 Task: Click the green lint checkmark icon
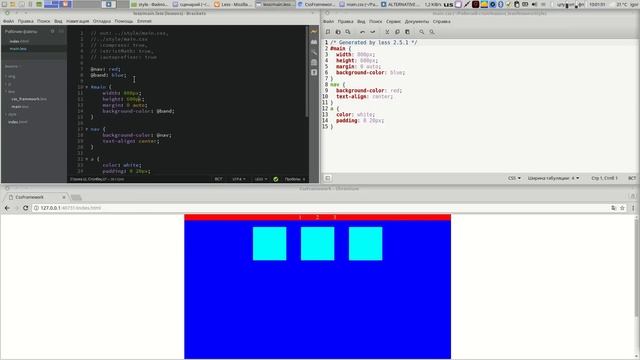point(276,179)
